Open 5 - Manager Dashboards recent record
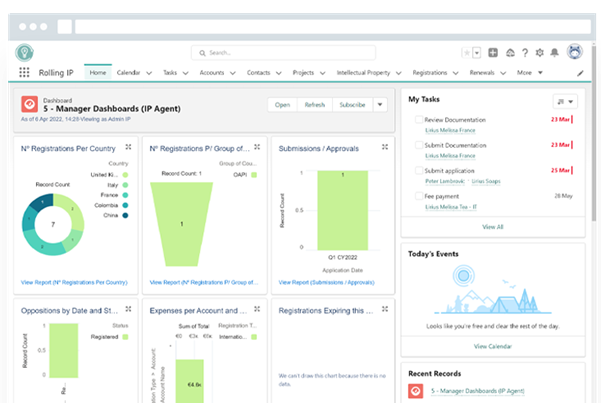 [x=478, y=391]
